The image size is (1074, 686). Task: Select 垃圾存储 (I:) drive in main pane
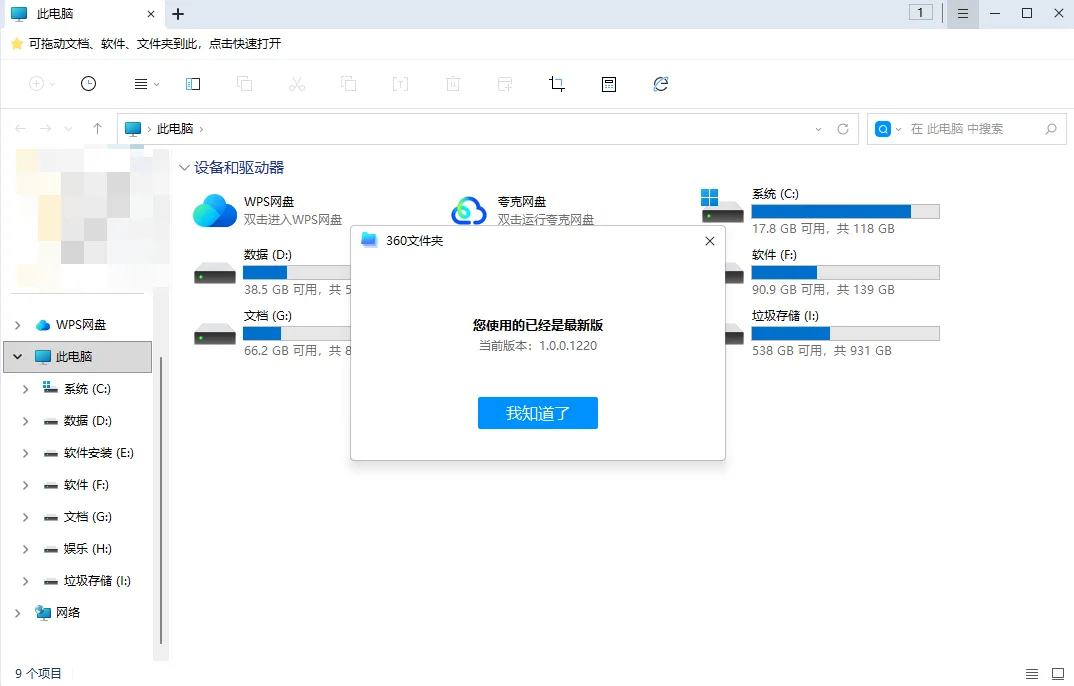pyautogui.click(x=832, y=333)
